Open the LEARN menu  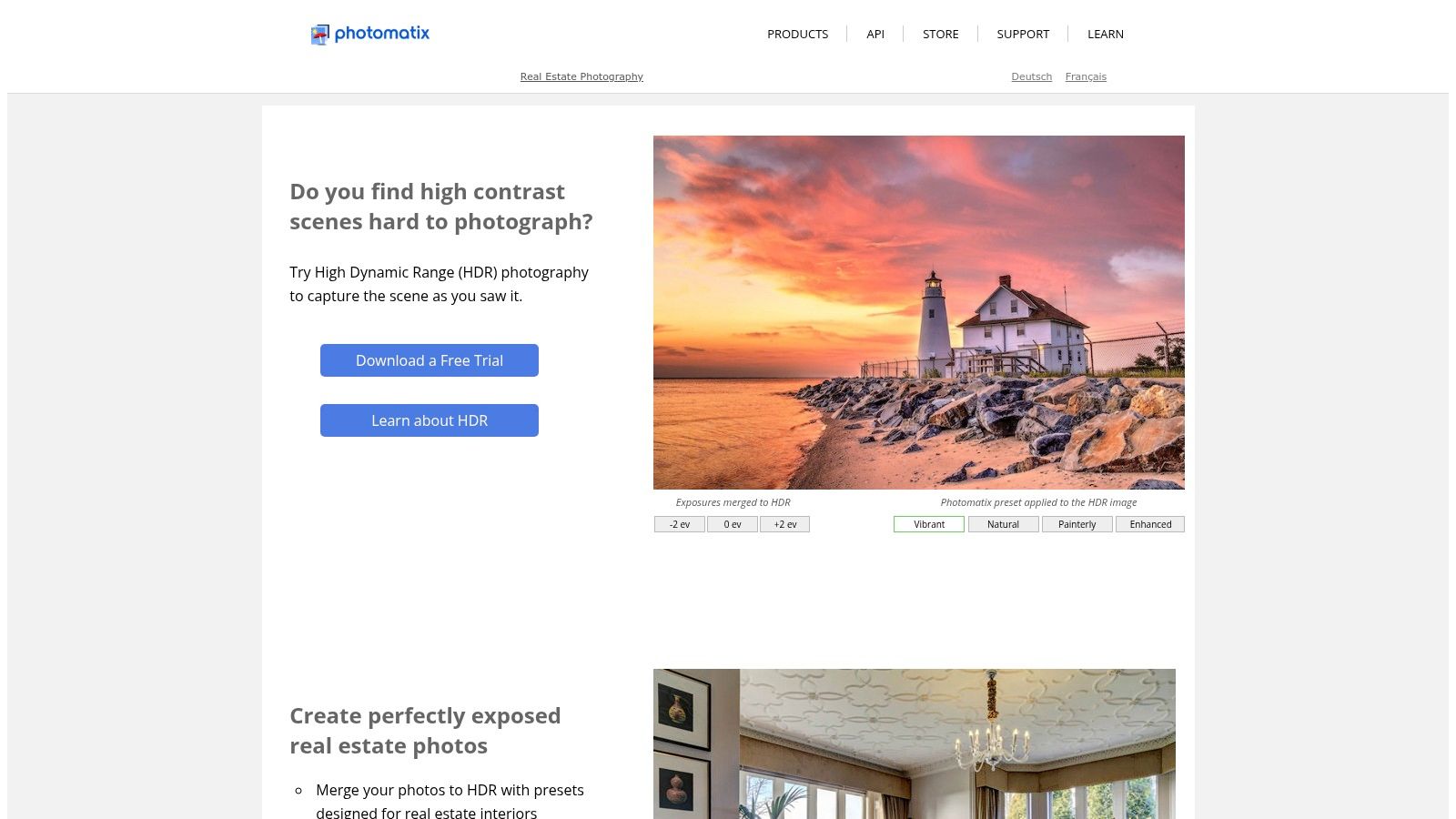click(1106, 34)
